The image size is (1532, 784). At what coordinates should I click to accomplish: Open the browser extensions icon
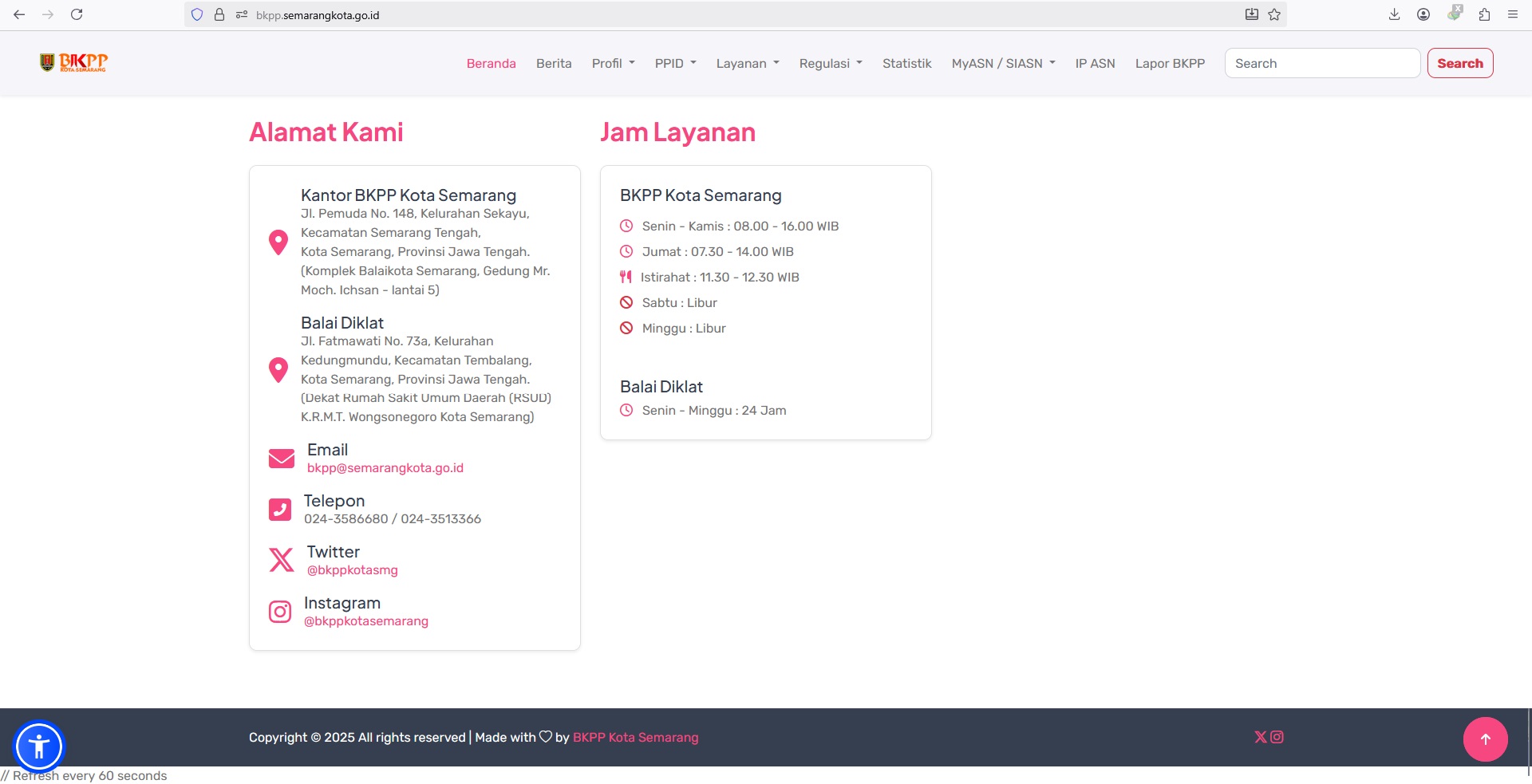1484,14
